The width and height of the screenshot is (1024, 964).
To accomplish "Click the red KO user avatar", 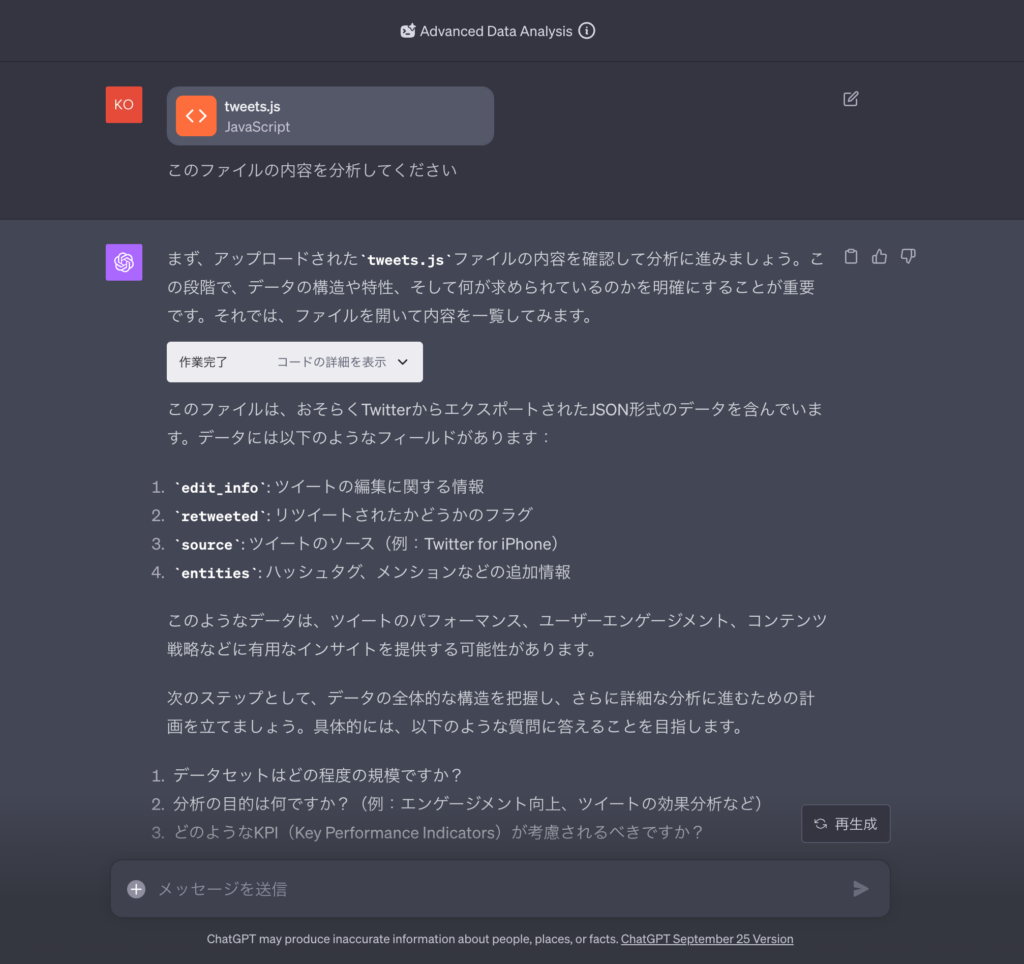I will tap(124, 105).
